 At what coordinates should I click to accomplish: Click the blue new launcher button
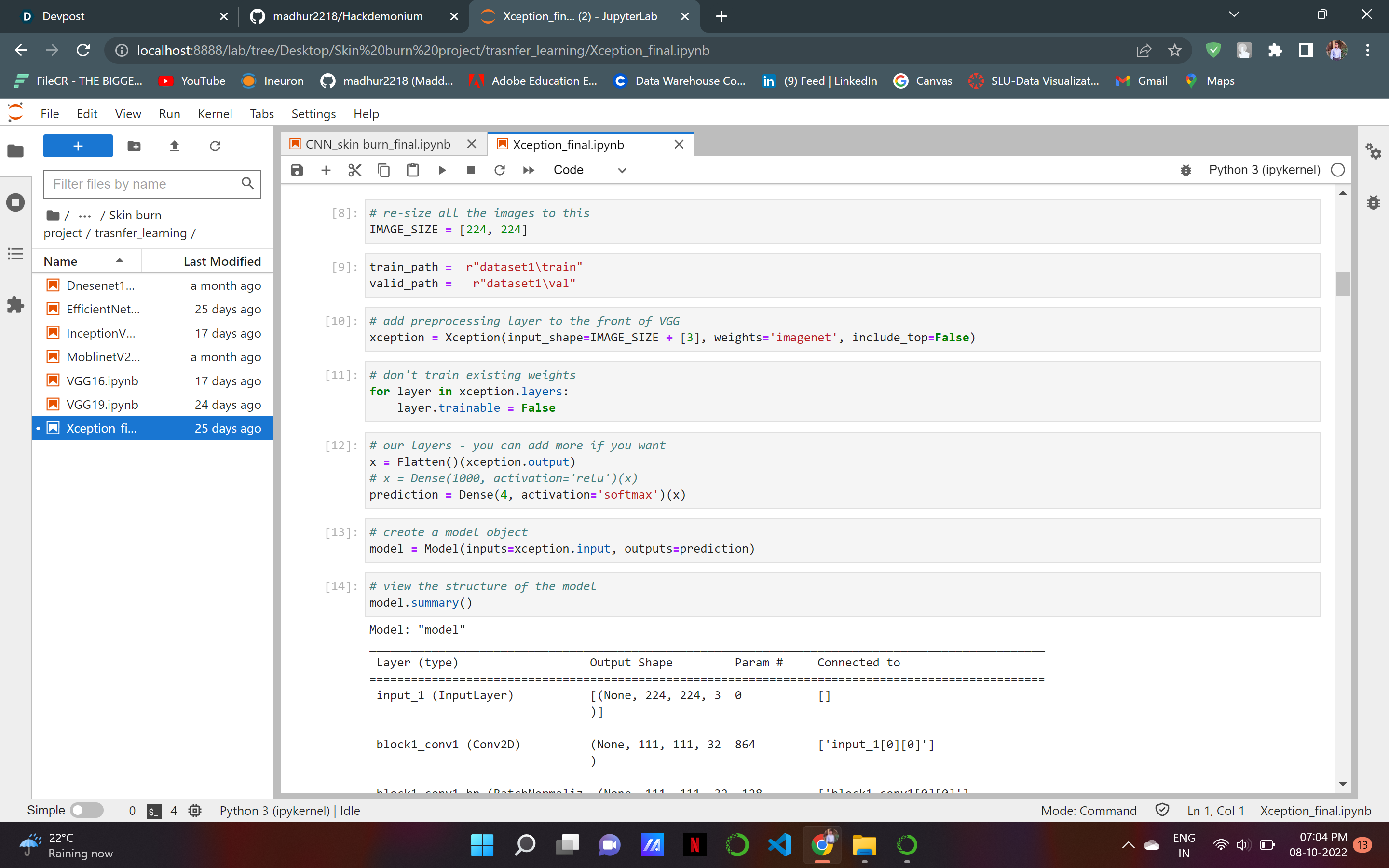(78, 146)
